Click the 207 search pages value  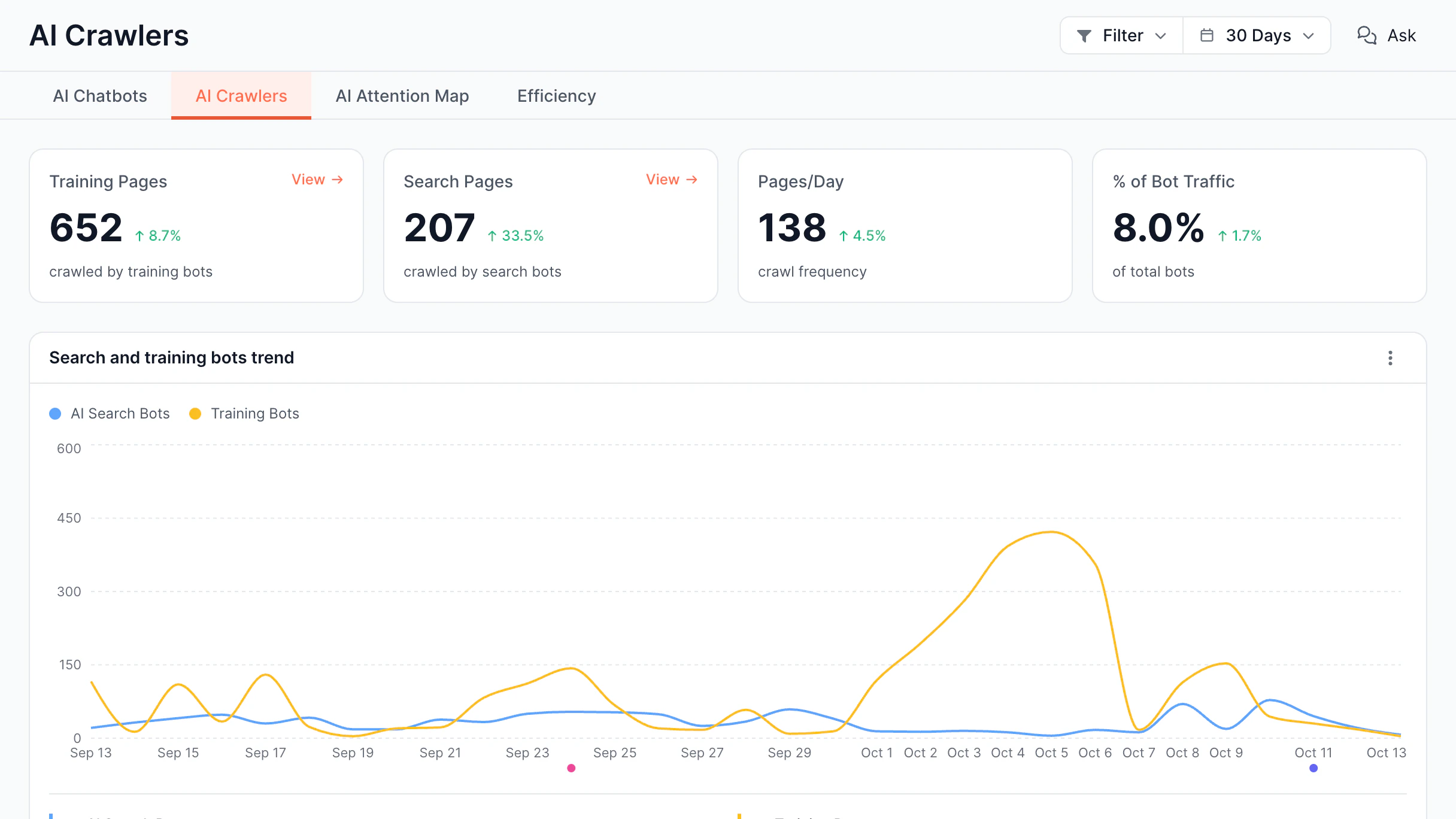click(x=439, y=228)
